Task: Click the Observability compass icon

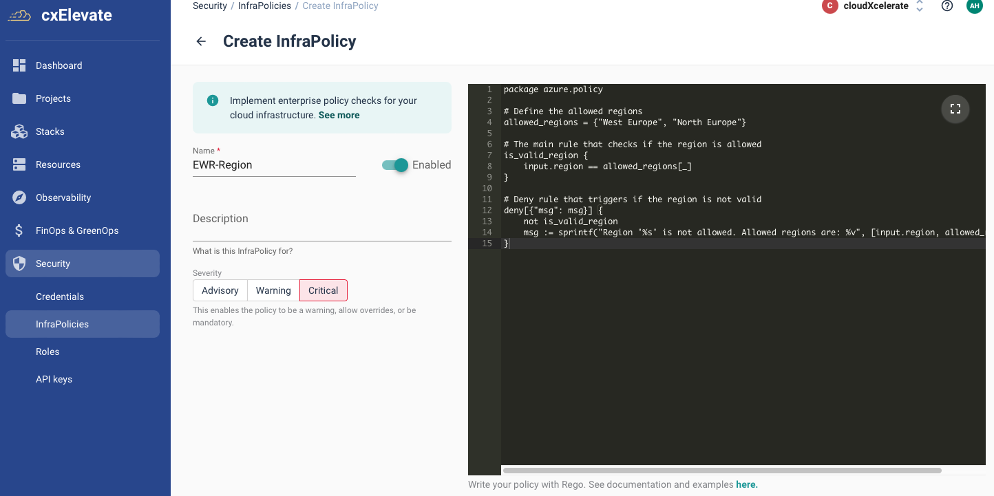Action: [19, 197]
